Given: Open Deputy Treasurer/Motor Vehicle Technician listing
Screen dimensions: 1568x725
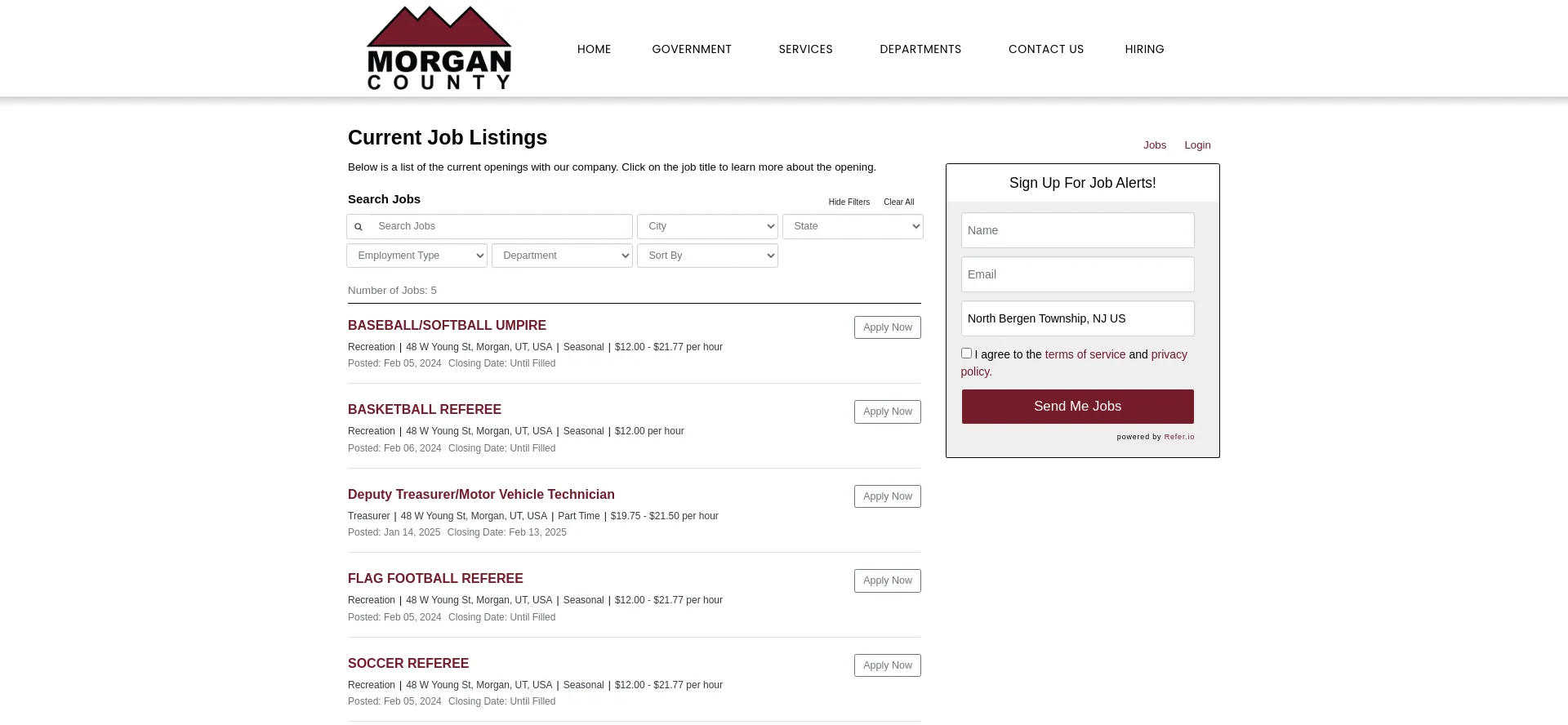Looking at the screenshot, I should (x=481, y=495).
